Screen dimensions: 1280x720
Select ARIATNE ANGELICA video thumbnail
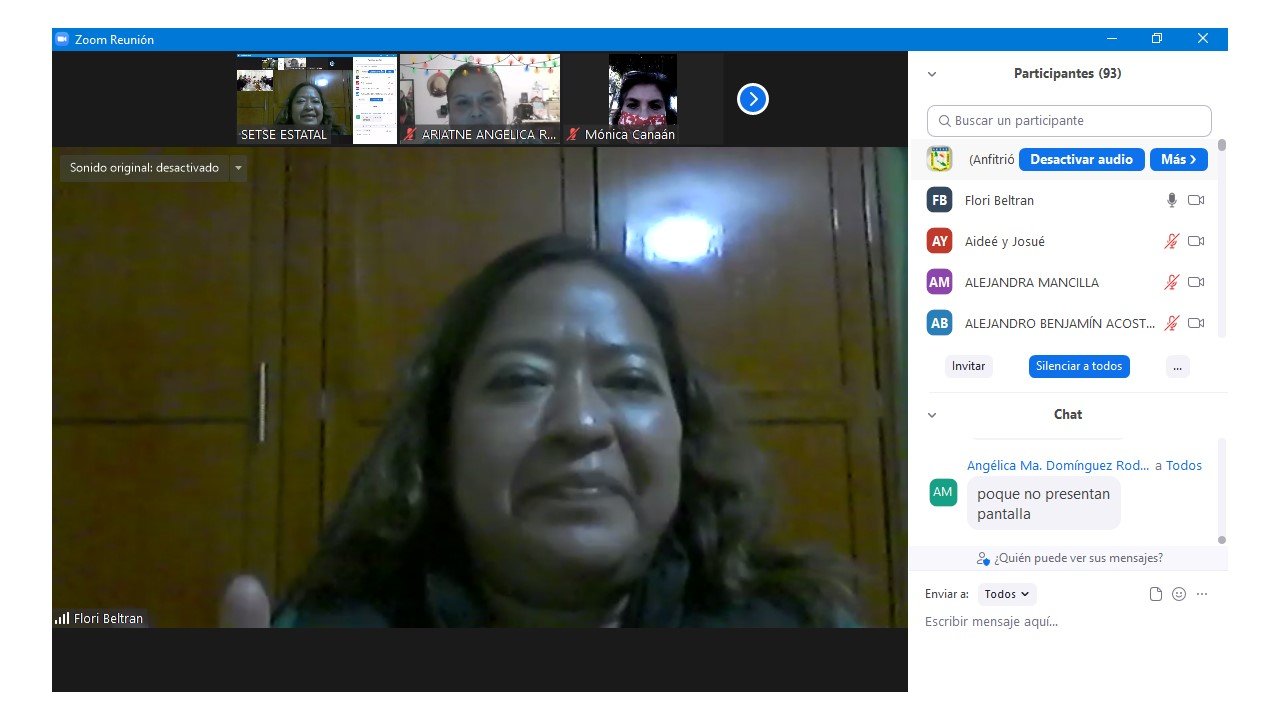(x=480, y=99)
